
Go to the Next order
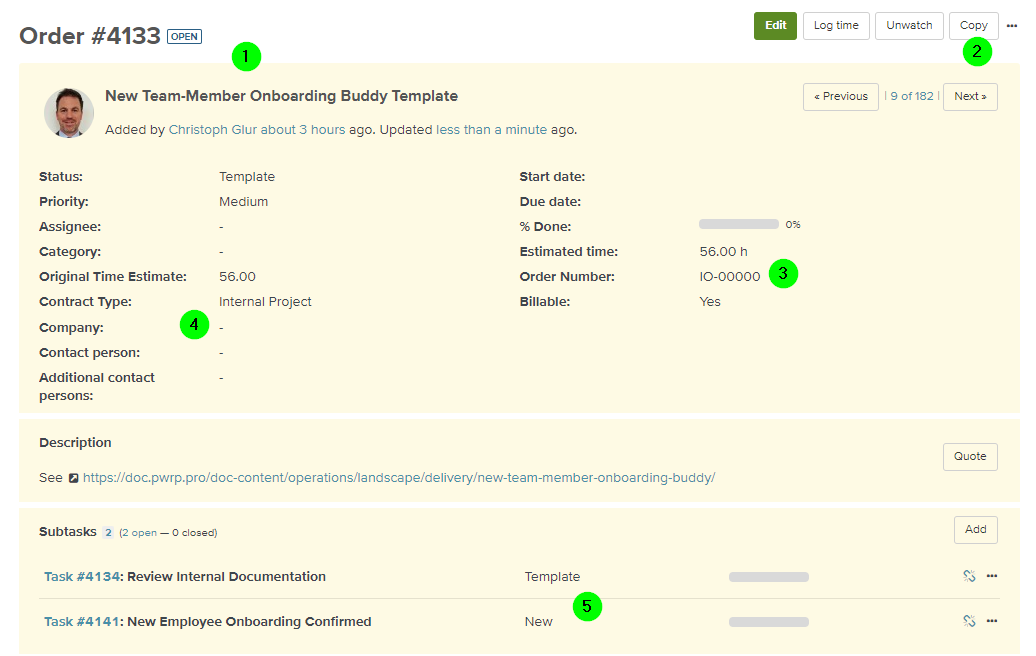pos(970,96)
